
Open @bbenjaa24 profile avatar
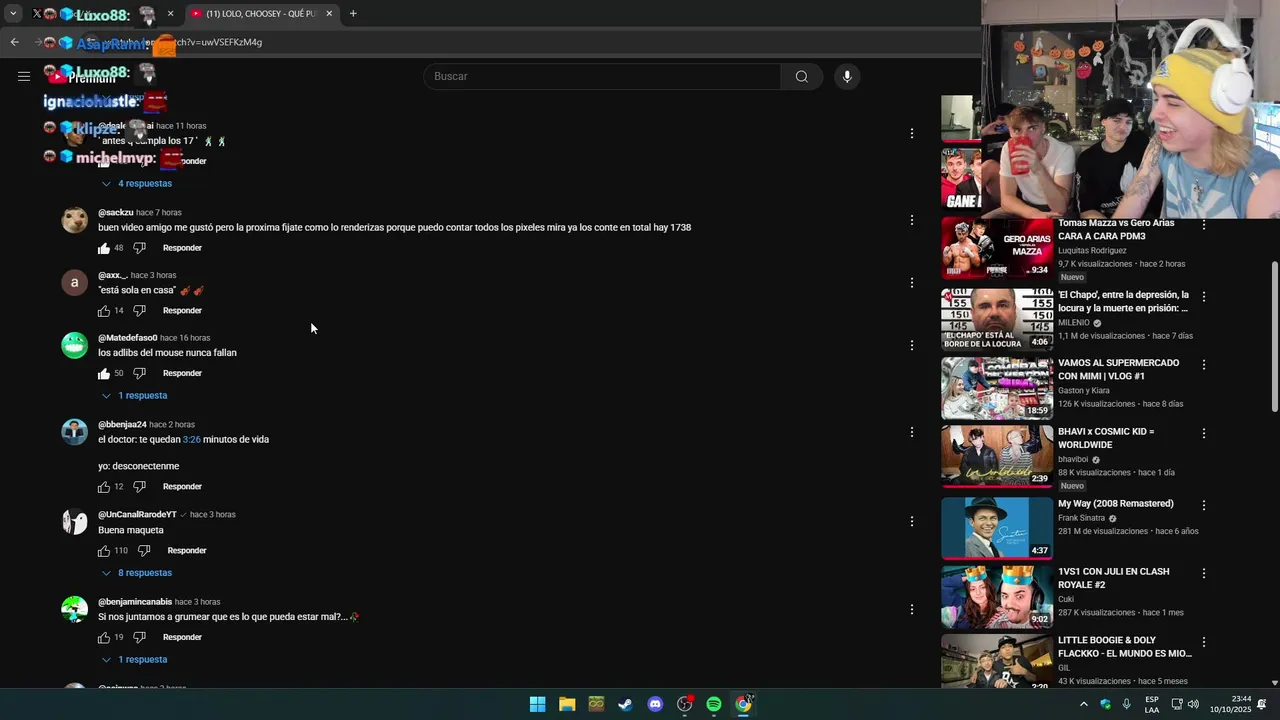[x=75, y=432]
